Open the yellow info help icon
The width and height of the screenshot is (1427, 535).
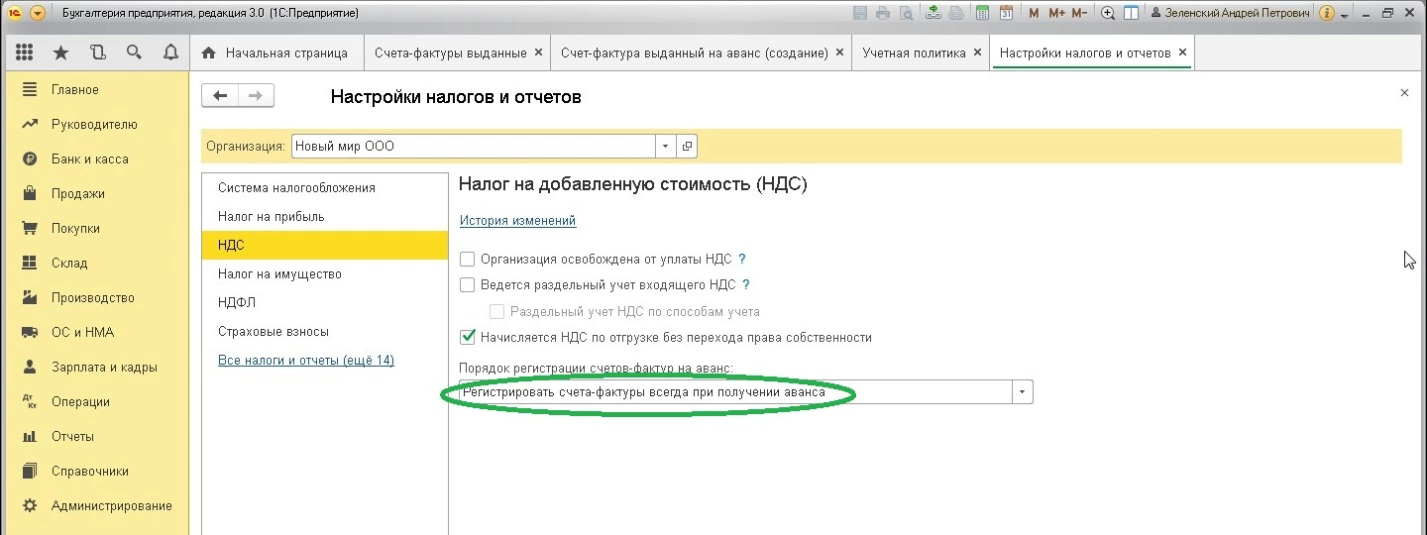pyautogui.click(x=1327, y=14)
